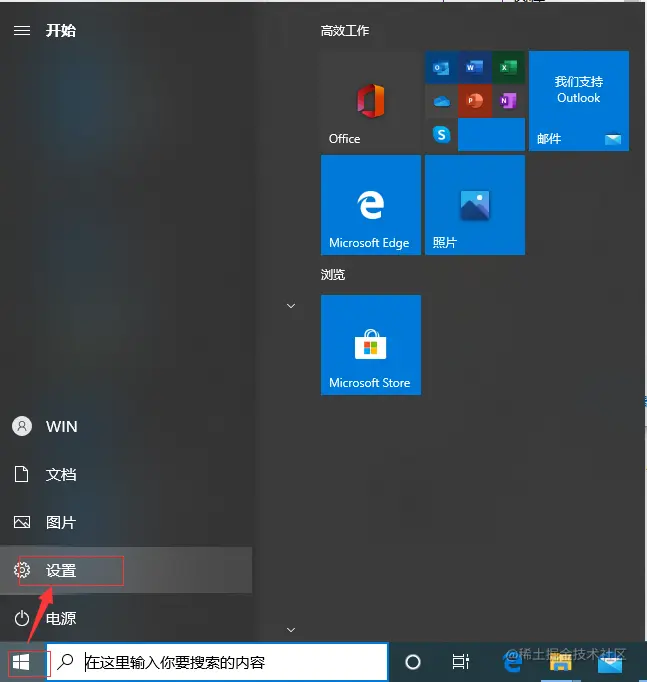This screenshot has height=682, width=647.
Task: Open the 照片 photos tile
Action: (475, 205)
